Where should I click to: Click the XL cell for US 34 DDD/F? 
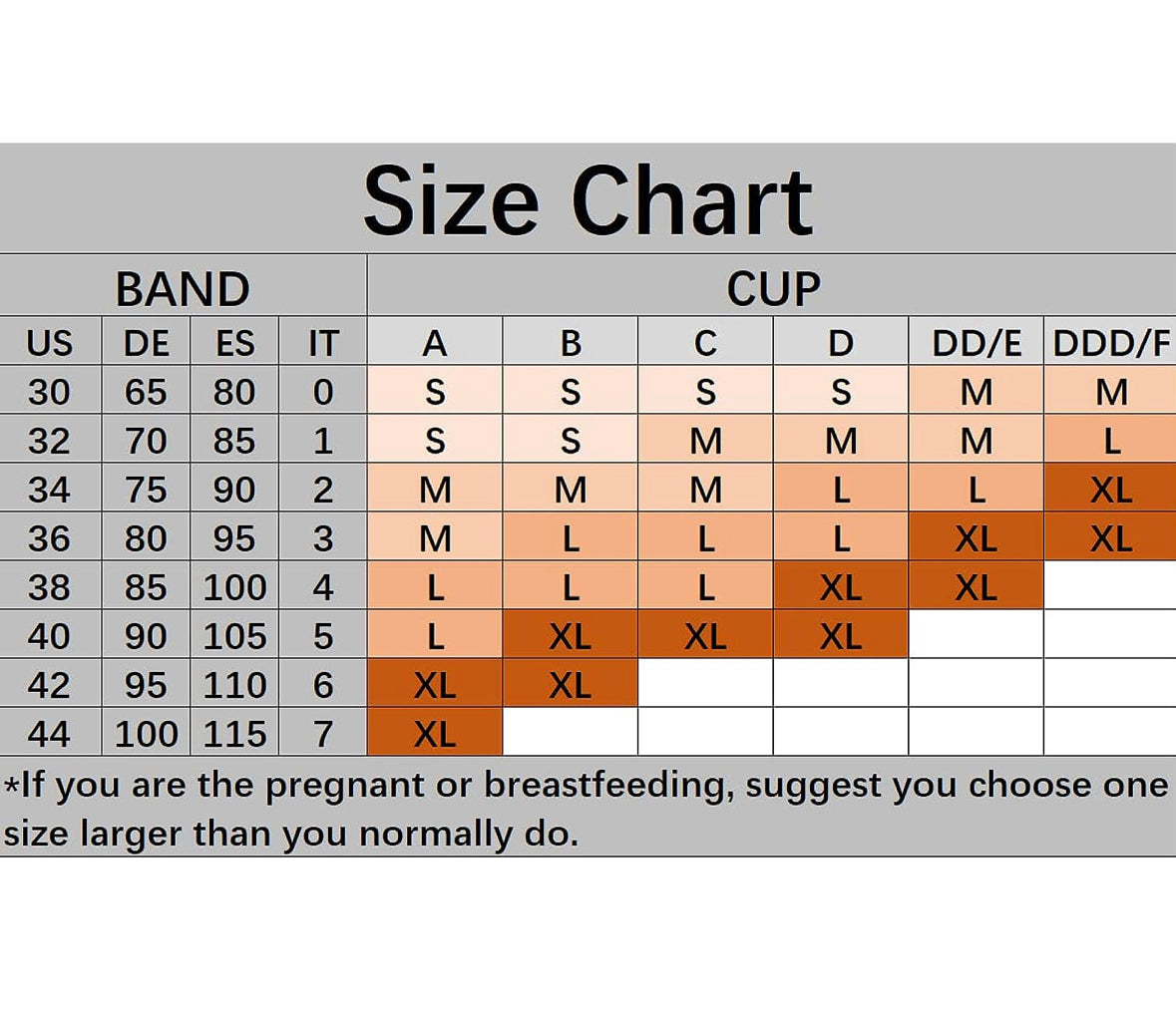click(x=1110, y=490)
